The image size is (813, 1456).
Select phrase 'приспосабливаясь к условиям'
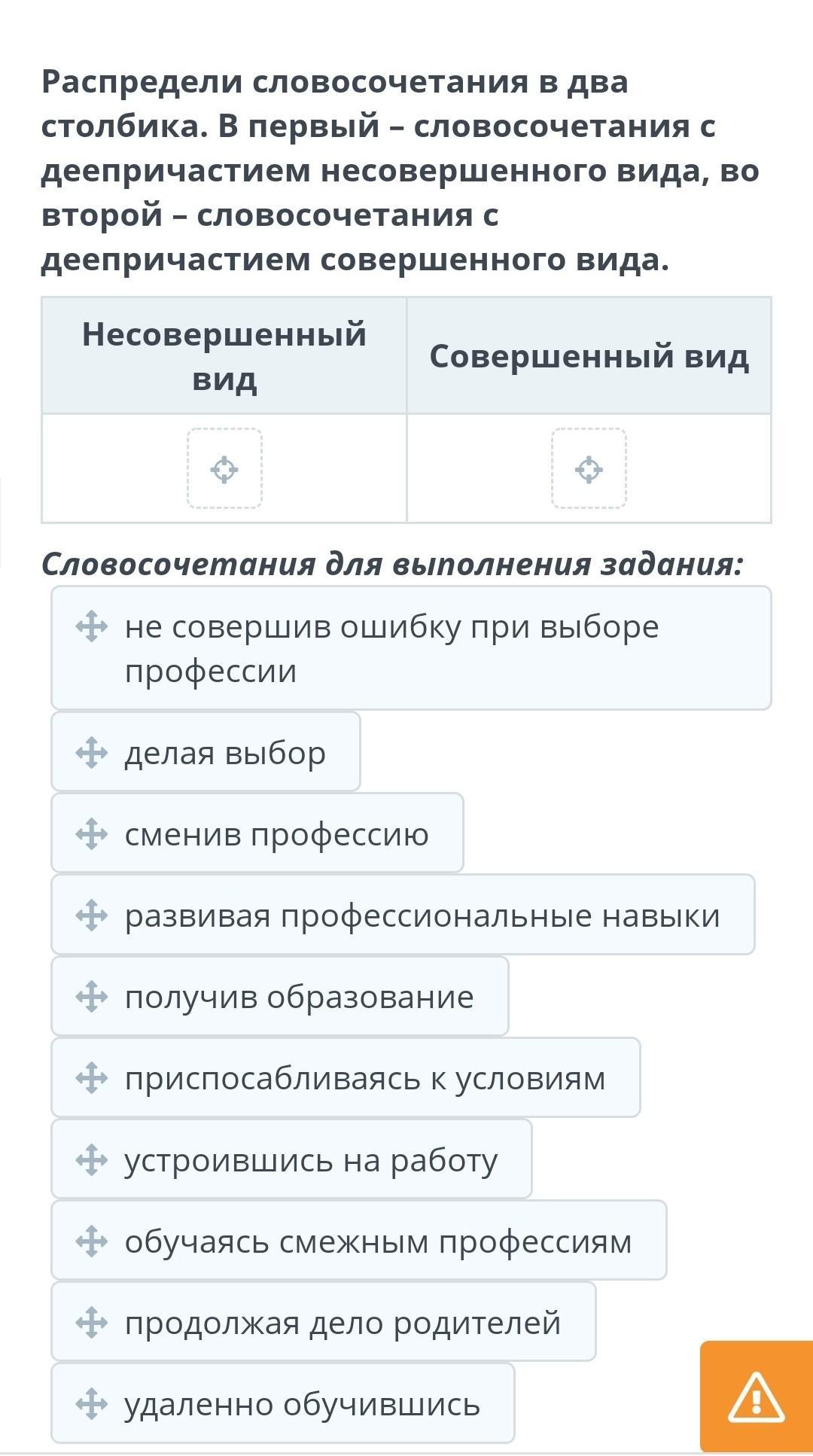(365, 1078)
